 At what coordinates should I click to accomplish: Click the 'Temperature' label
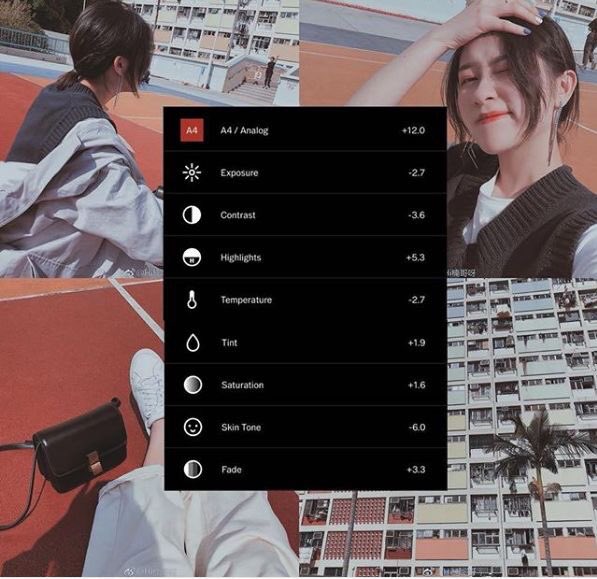pos(246,300)
